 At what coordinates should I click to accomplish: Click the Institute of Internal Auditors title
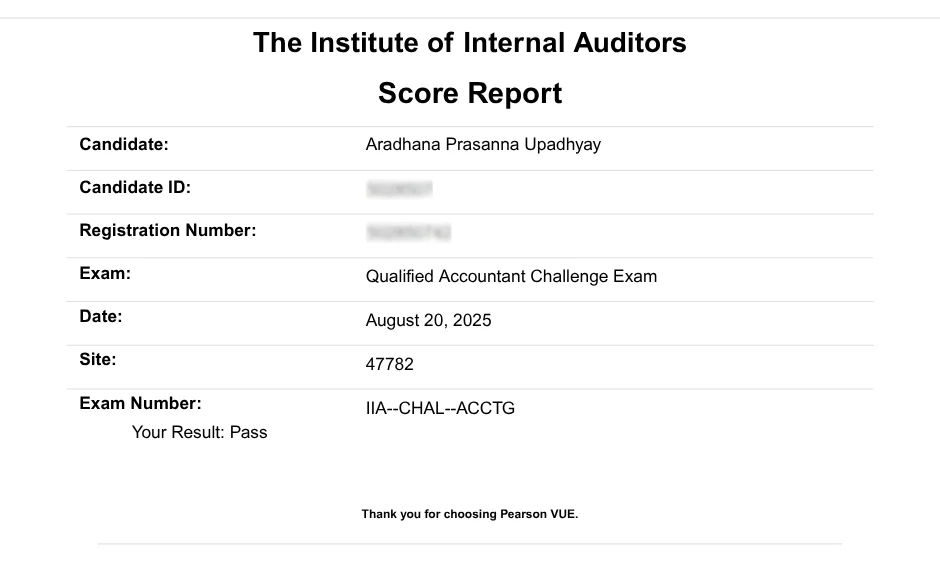469,43
